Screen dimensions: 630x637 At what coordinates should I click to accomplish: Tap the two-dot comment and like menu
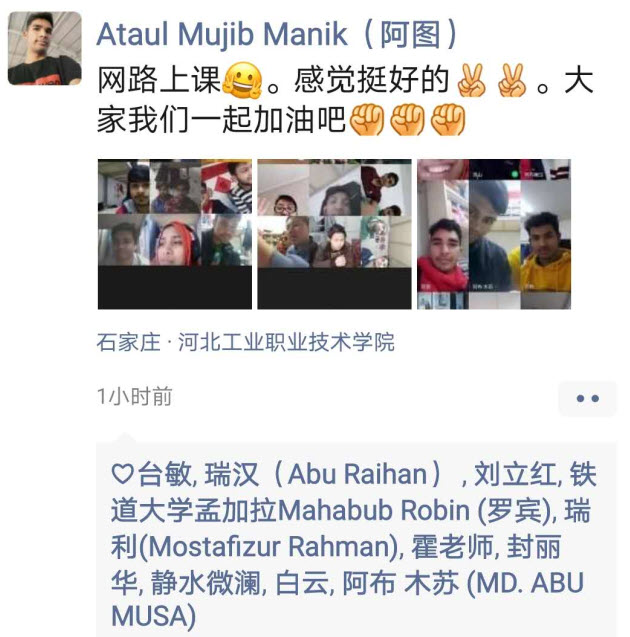point(587,399)
